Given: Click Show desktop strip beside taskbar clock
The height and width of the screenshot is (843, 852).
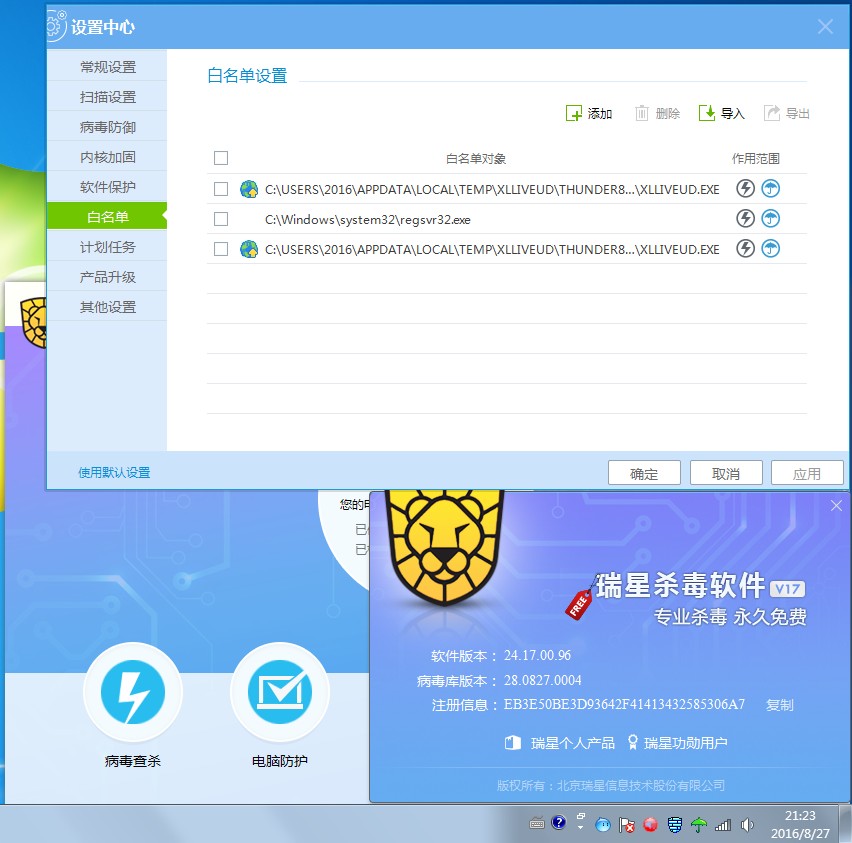Looking at the screenshot, I should [x=844, y=824].
